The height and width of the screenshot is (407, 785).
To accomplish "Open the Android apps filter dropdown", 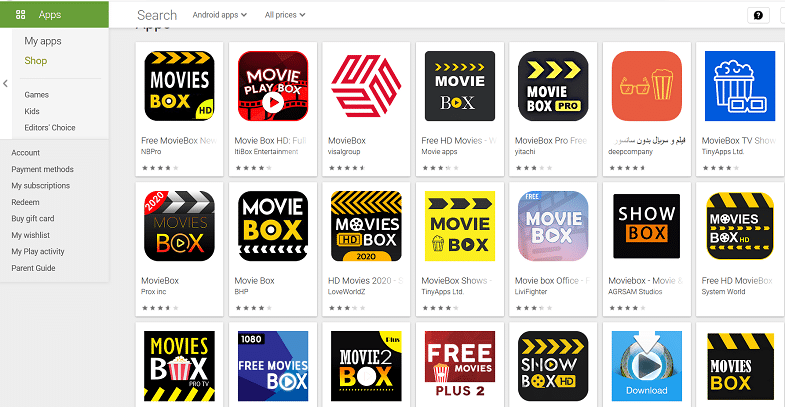I will coord(220,15).
